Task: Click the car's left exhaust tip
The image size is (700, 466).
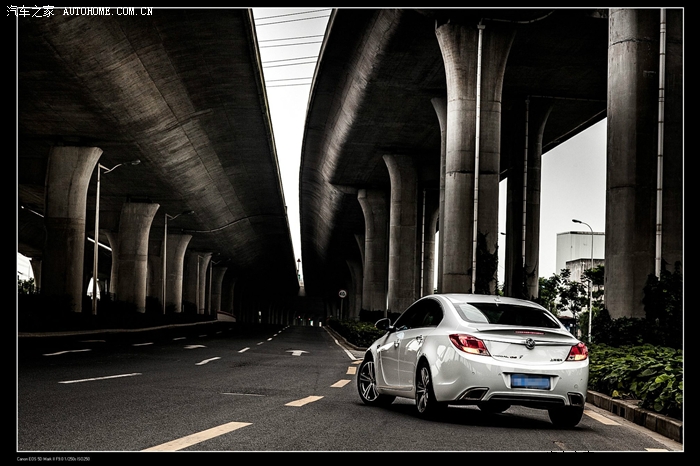Action: [x=475, y=395]
